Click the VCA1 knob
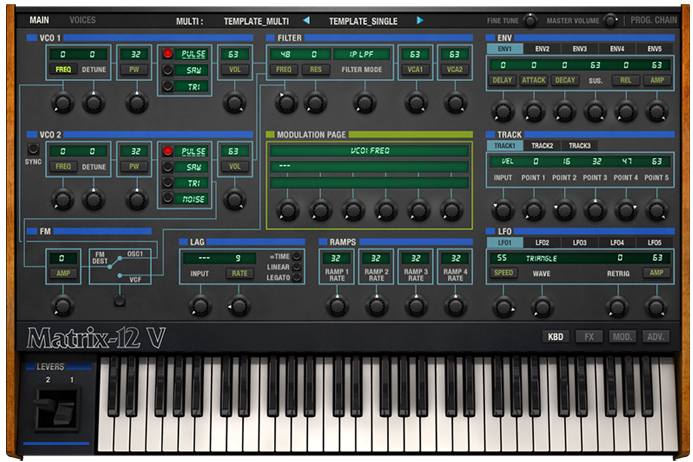The height and width of the screenshot is (462, 693). (x=415, y=103)
